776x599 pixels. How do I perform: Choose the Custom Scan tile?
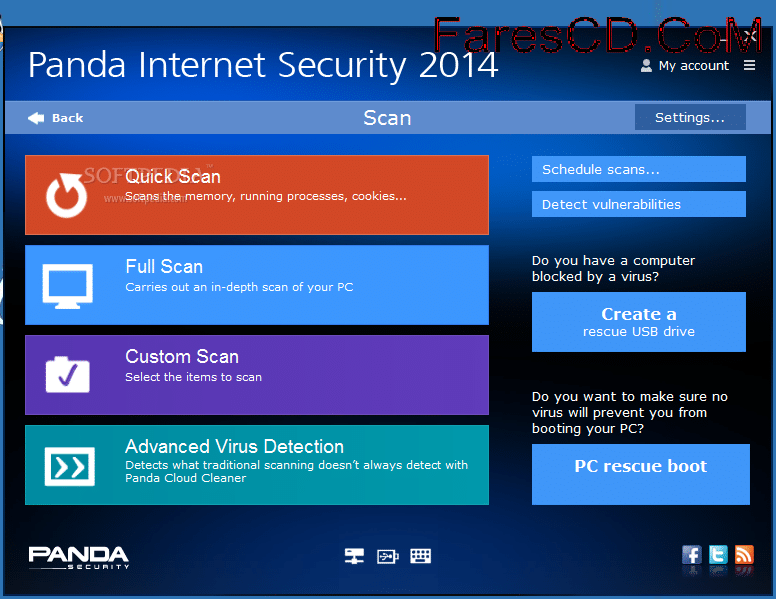pos(257,375)
